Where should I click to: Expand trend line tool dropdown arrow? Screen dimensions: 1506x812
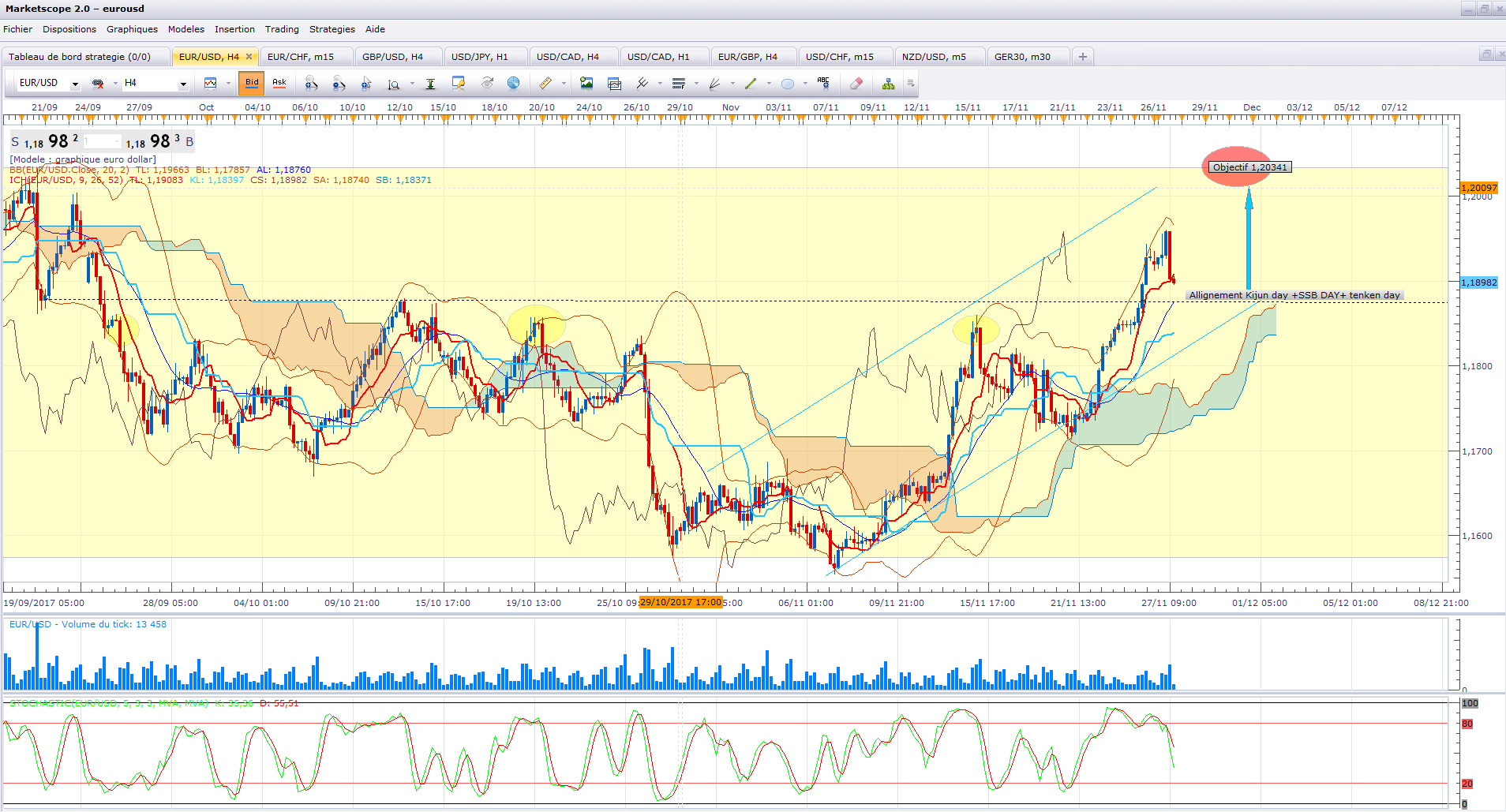pos(660,83)
